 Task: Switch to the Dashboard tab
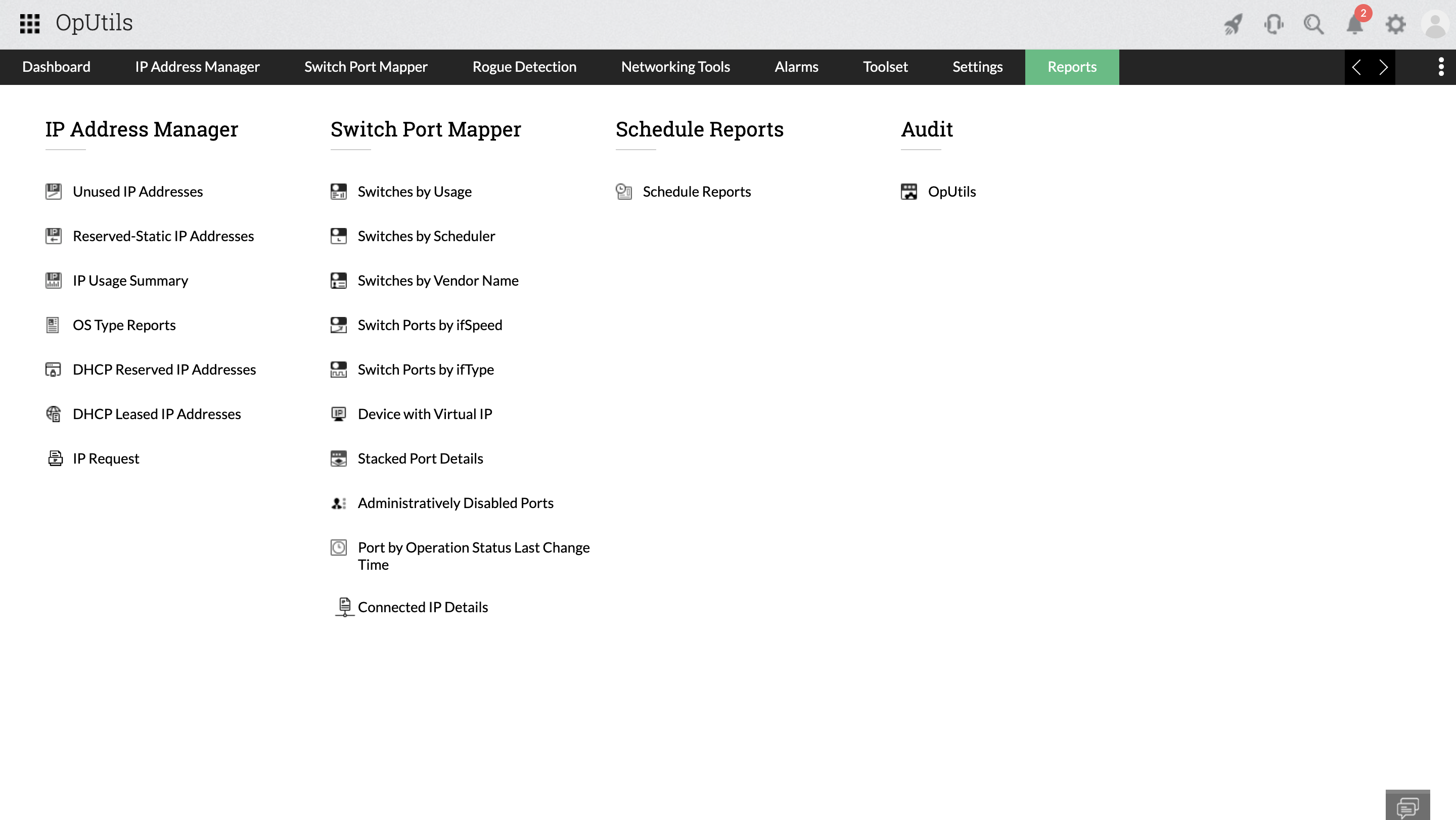(56, 67)
